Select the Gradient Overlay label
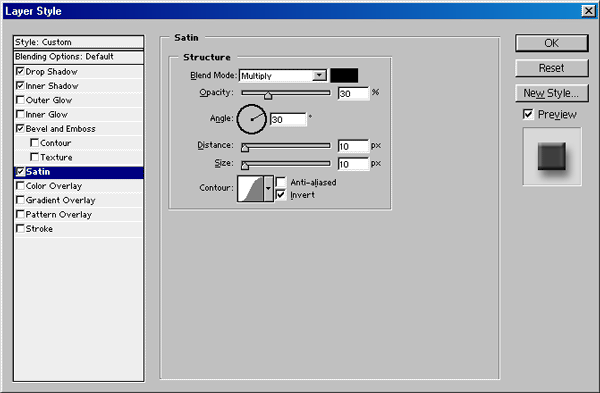600x393 pixels. click(60, 200)
